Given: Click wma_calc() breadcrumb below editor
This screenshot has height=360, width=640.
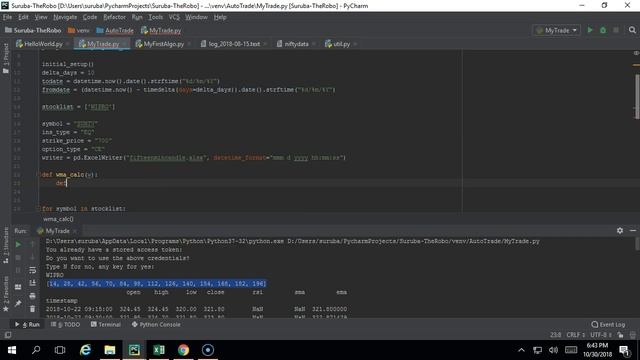Looking at the screenshot, I should coord(58,219).
